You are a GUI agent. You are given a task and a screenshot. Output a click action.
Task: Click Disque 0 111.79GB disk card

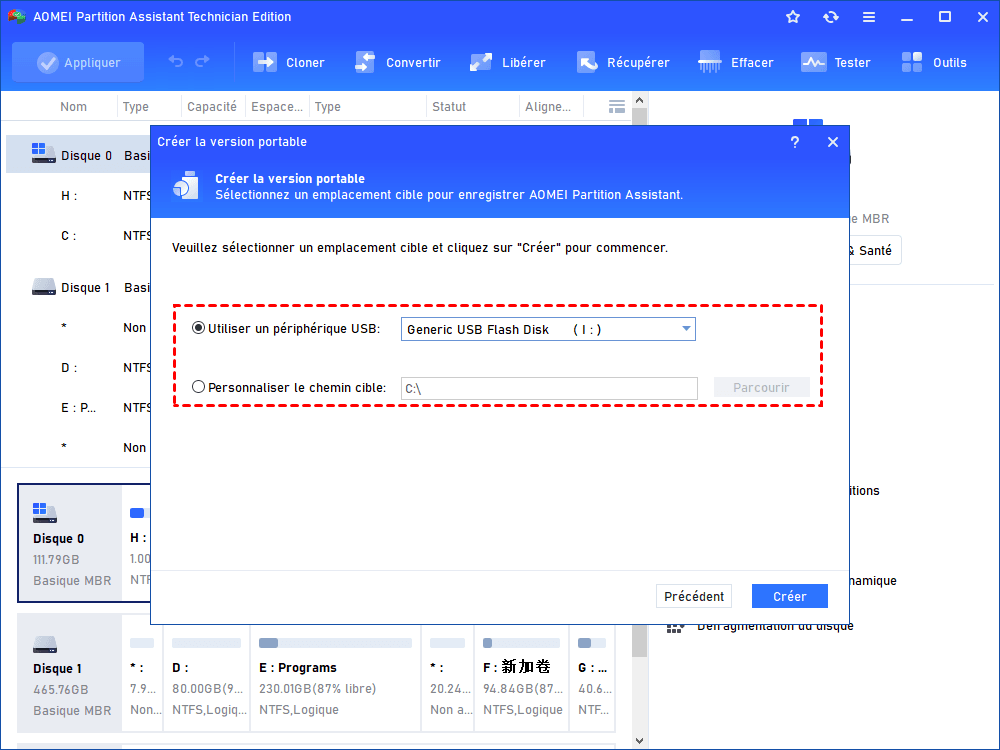point(70,543)
